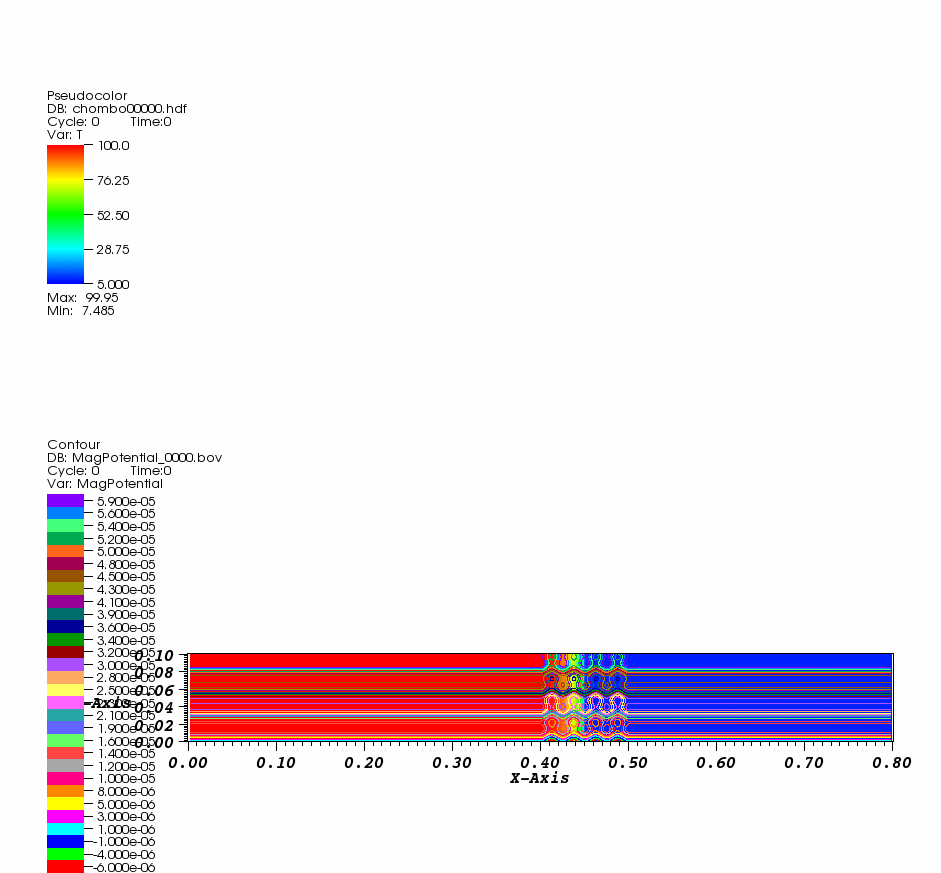Click the teal 3.900e-05 contour swatch
The height and width of the screenshot is (873, 941).
(65, 614)
